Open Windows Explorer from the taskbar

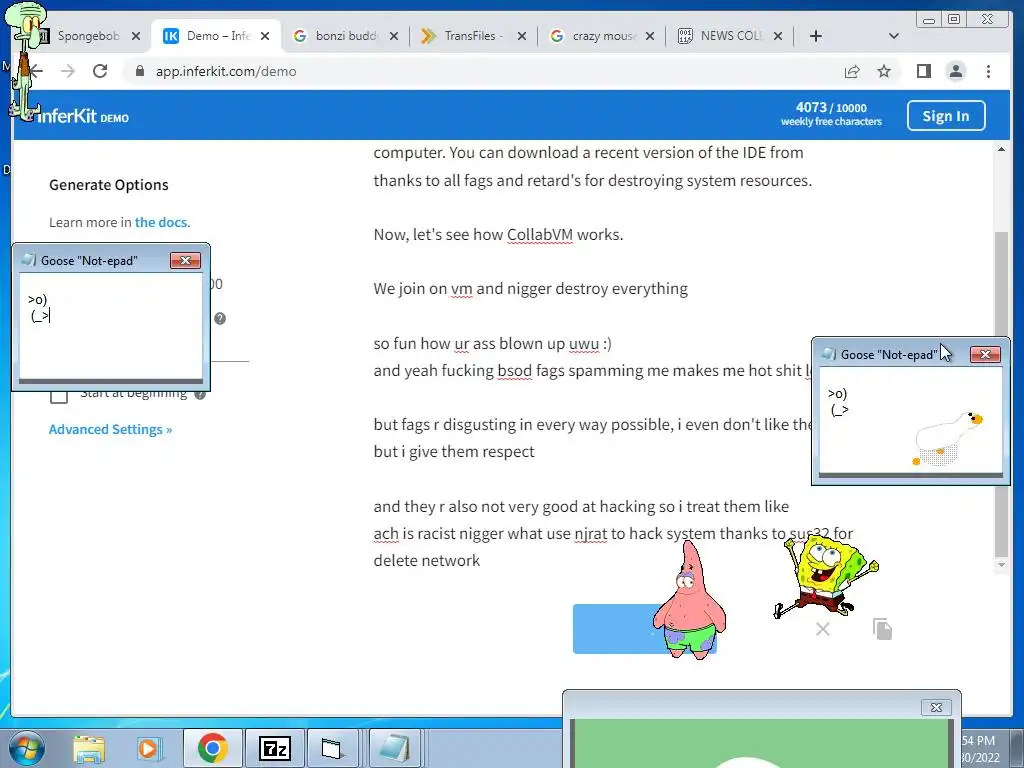click(89, 749)
